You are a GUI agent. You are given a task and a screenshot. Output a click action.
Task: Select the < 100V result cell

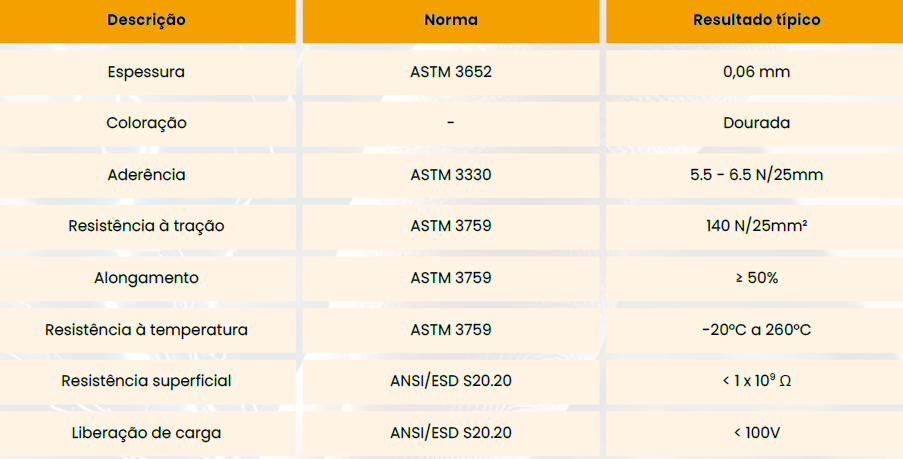coord(756,433)
